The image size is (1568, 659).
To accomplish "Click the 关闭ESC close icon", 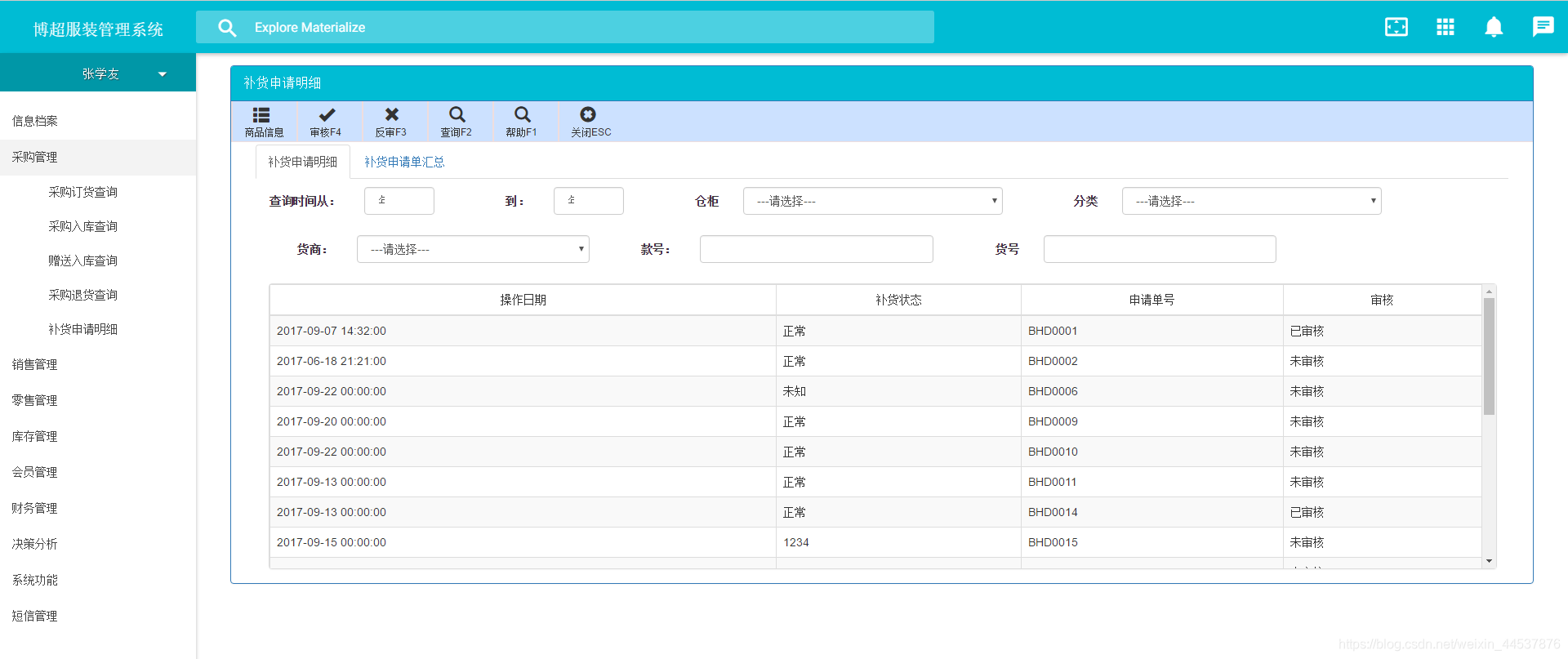I will [x=588, y=114].
